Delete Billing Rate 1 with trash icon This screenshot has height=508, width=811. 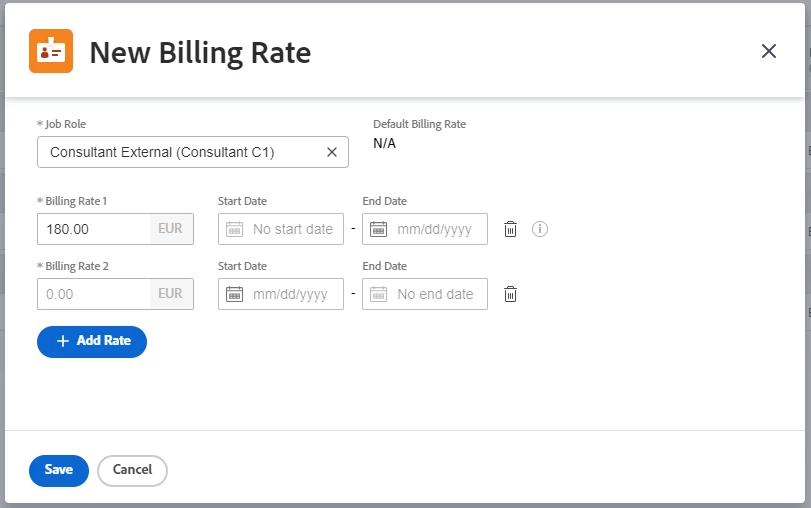(510, 229)
